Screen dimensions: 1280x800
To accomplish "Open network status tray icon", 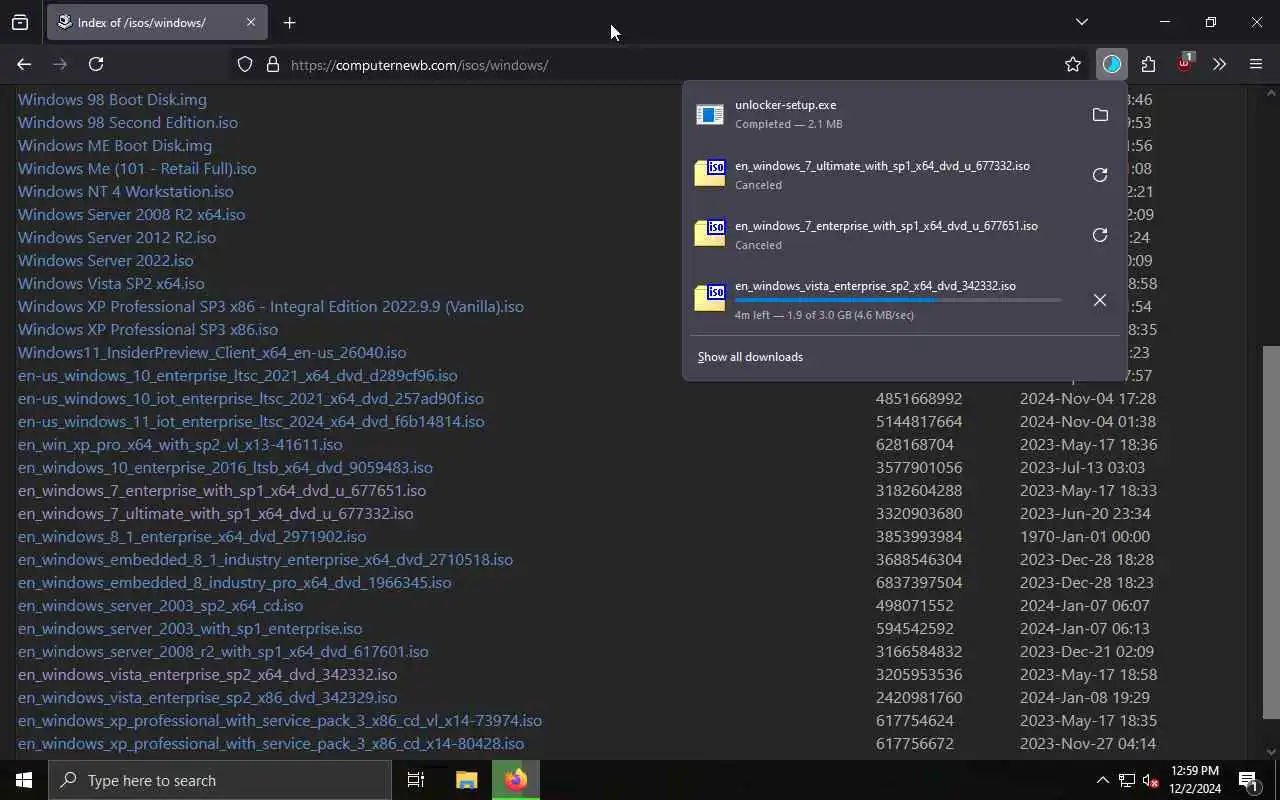I will click(1127, 780).
